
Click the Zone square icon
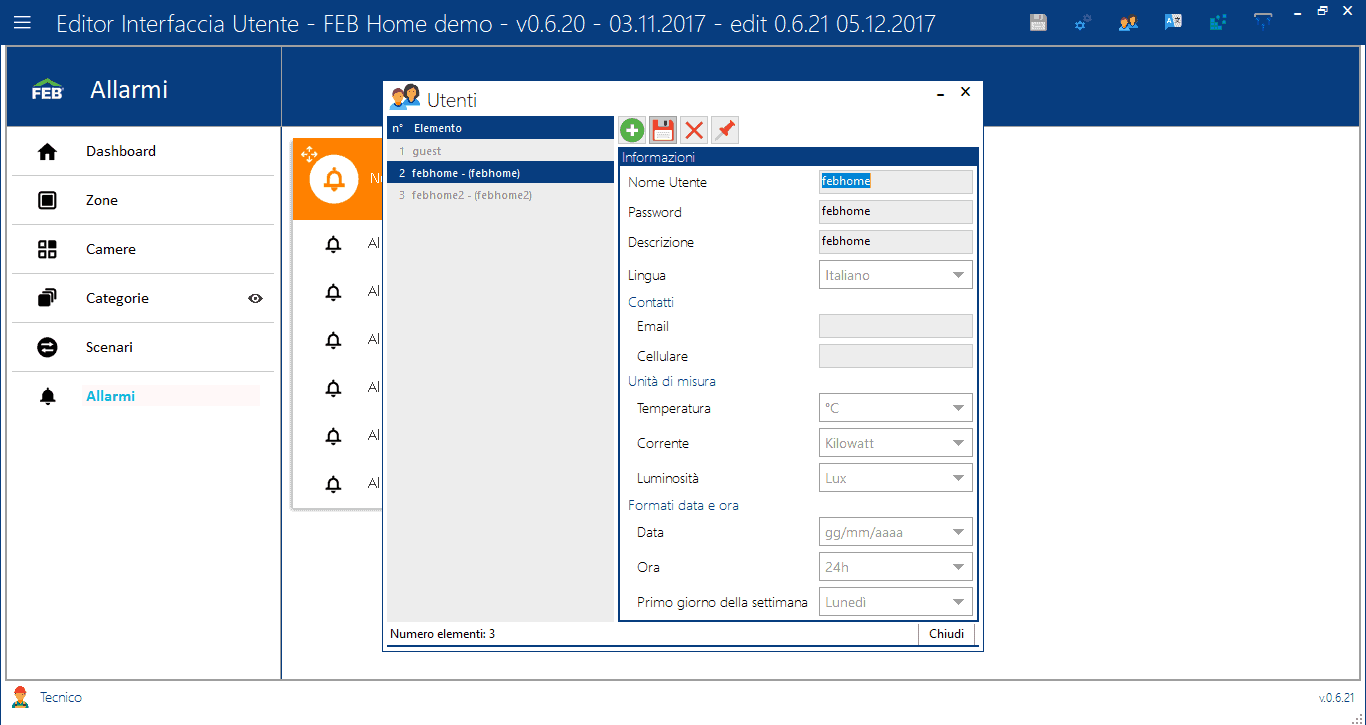point(47,201)
